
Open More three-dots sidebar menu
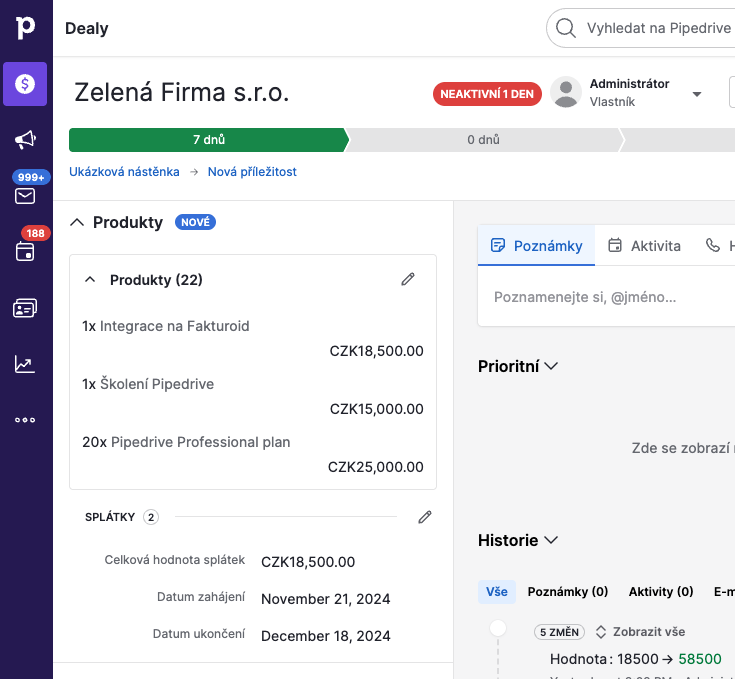tap(26, 420)
